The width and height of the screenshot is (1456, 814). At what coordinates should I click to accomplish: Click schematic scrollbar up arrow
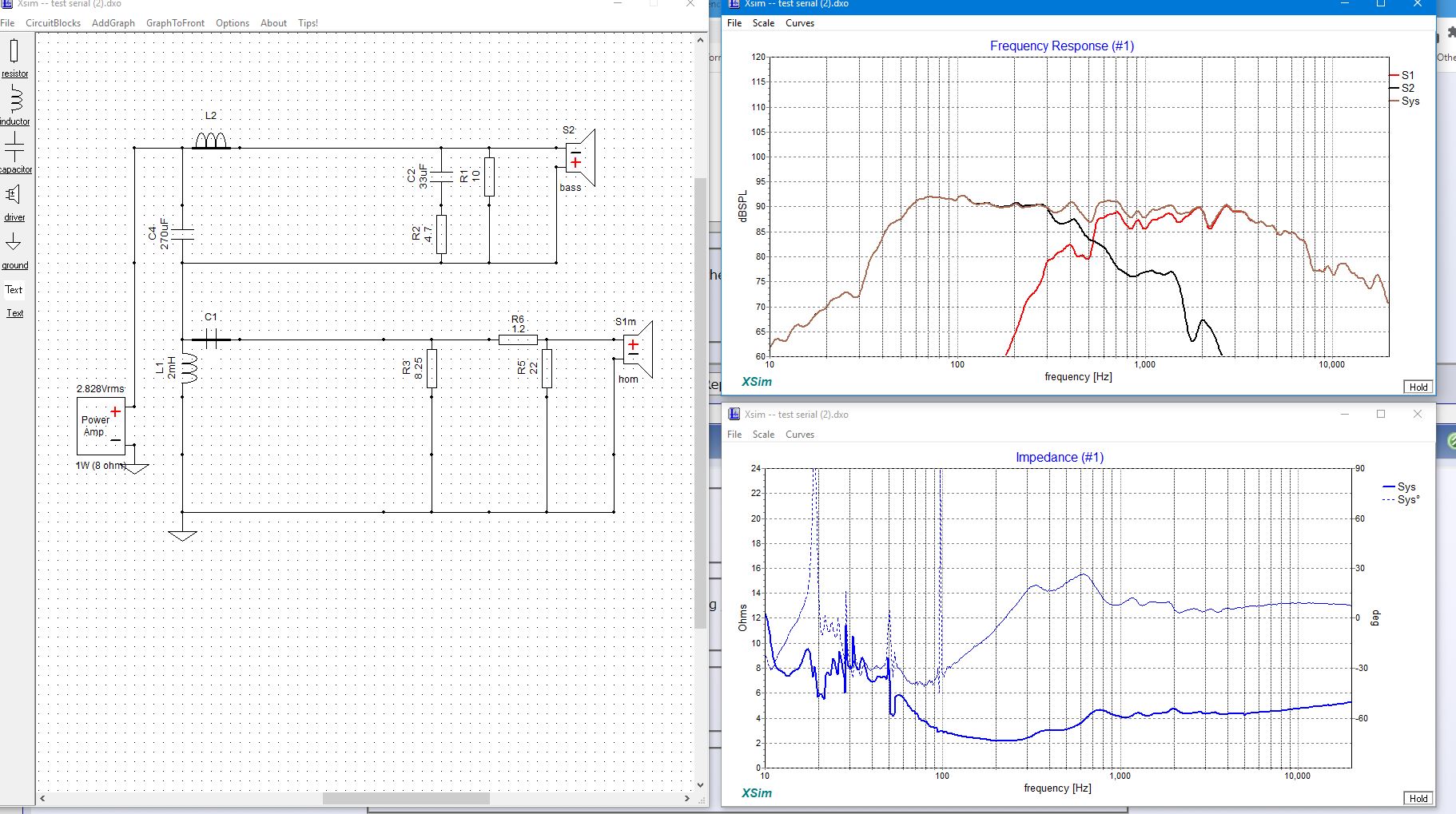701,39
